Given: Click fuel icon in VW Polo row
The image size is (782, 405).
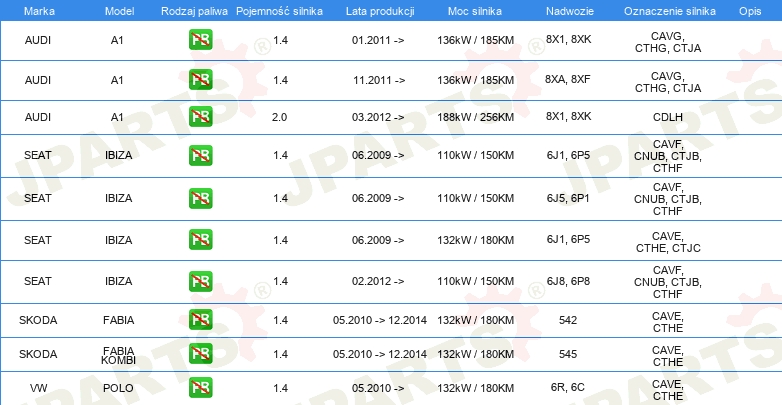Looking at the screenshot, I should click(x=200, y=388).
